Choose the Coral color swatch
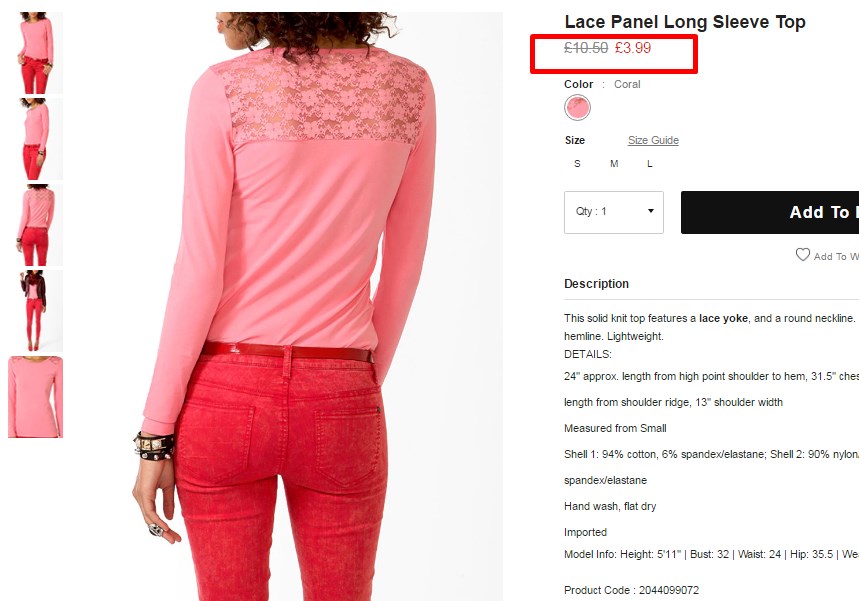The image size is (859, 601). 577,107
